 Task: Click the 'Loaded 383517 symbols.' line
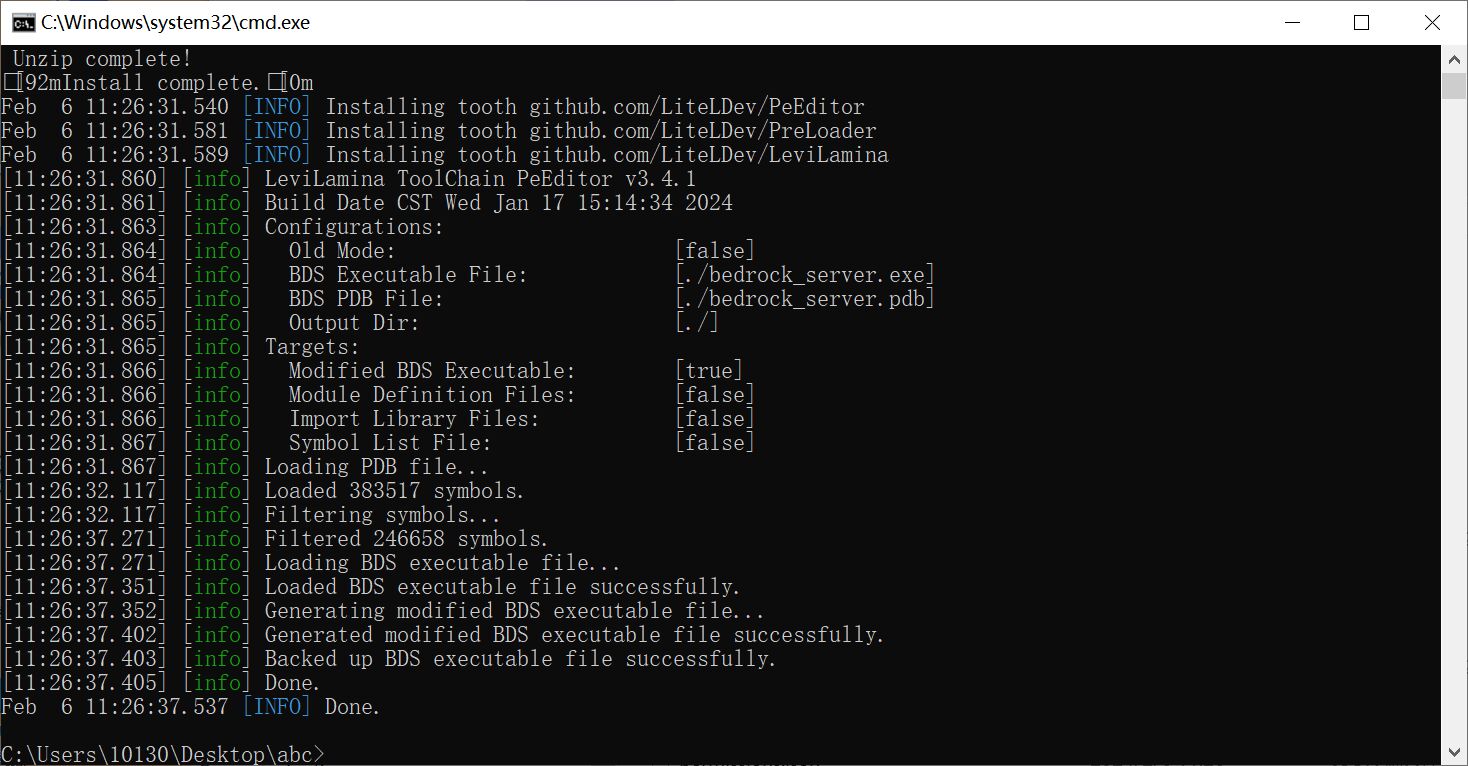[394, 491]
